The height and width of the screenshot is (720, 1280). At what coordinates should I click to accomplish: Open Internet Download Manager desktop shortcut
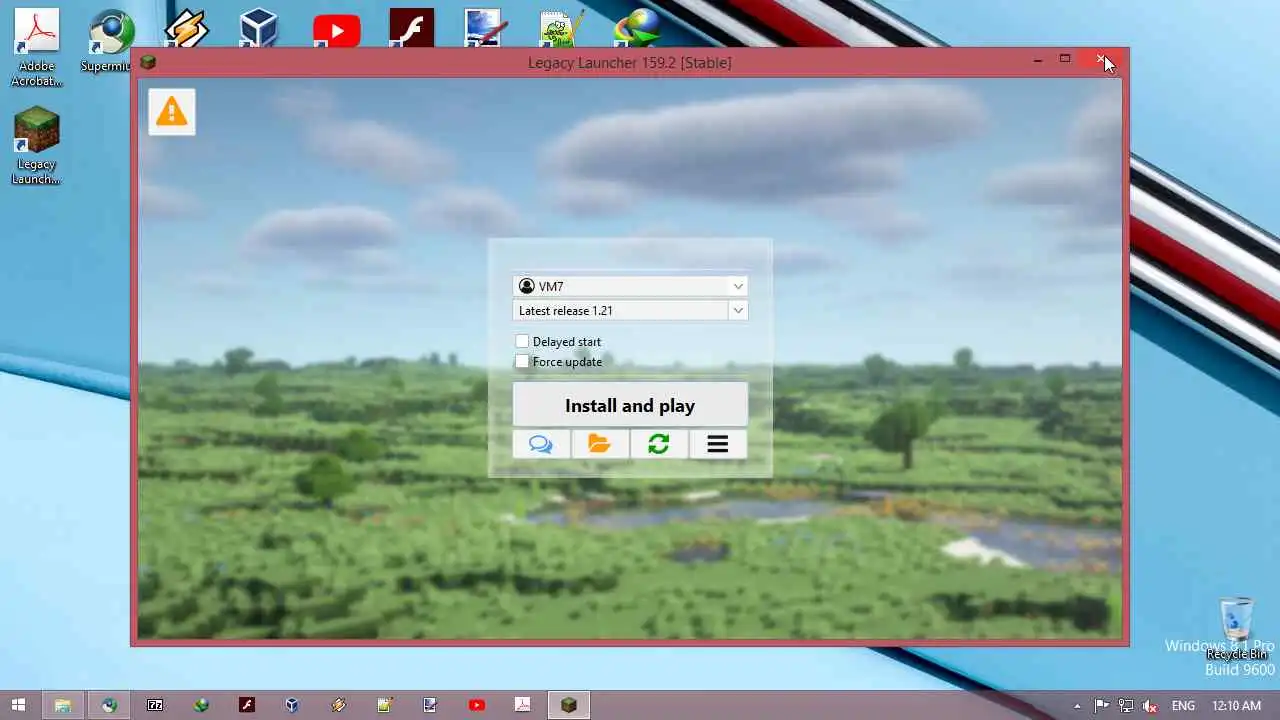(x=637, y=29)
